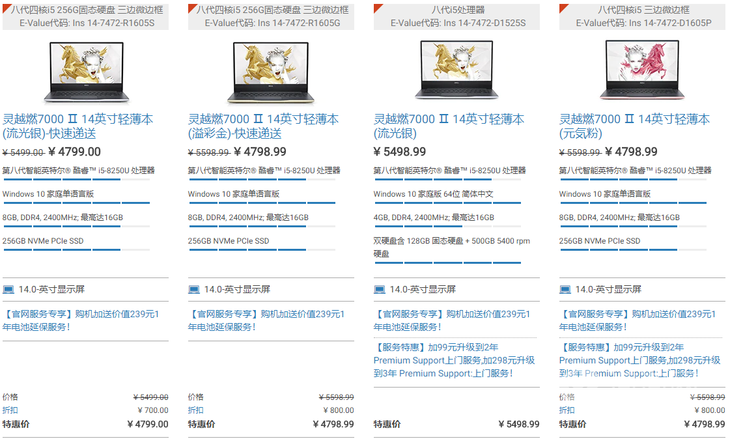Click 4GB, DDR4, 2400MHz memory spec text
730x439 pixels.
[433, 217]
